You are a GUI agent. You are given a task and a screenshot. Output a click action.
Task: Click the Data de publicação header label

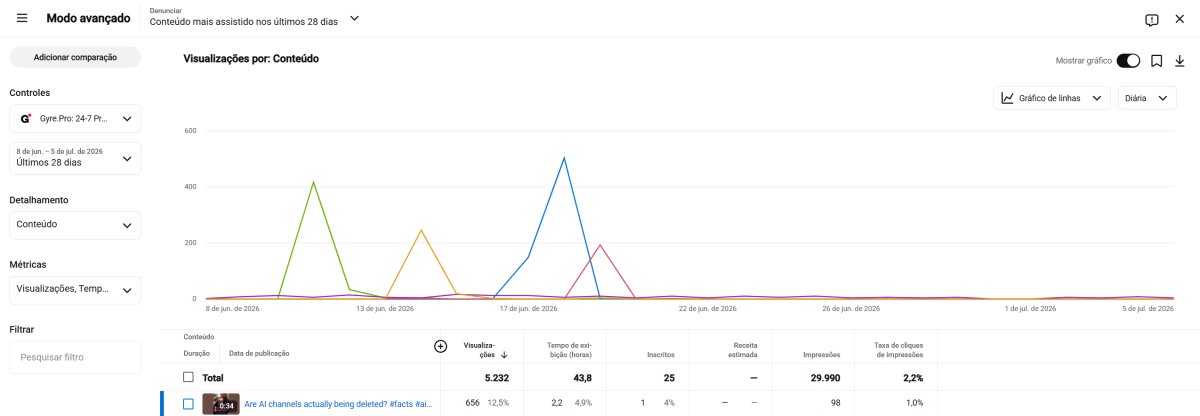tap(259, 354)
